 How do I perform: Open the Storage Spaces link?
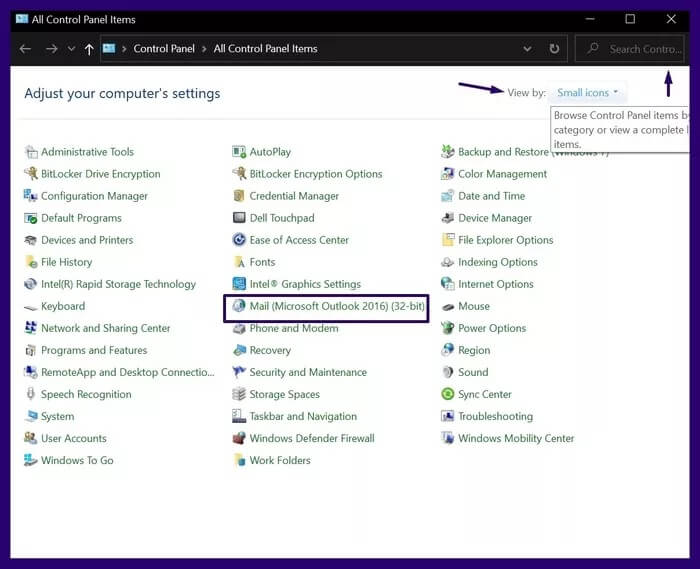click(284, 395)
